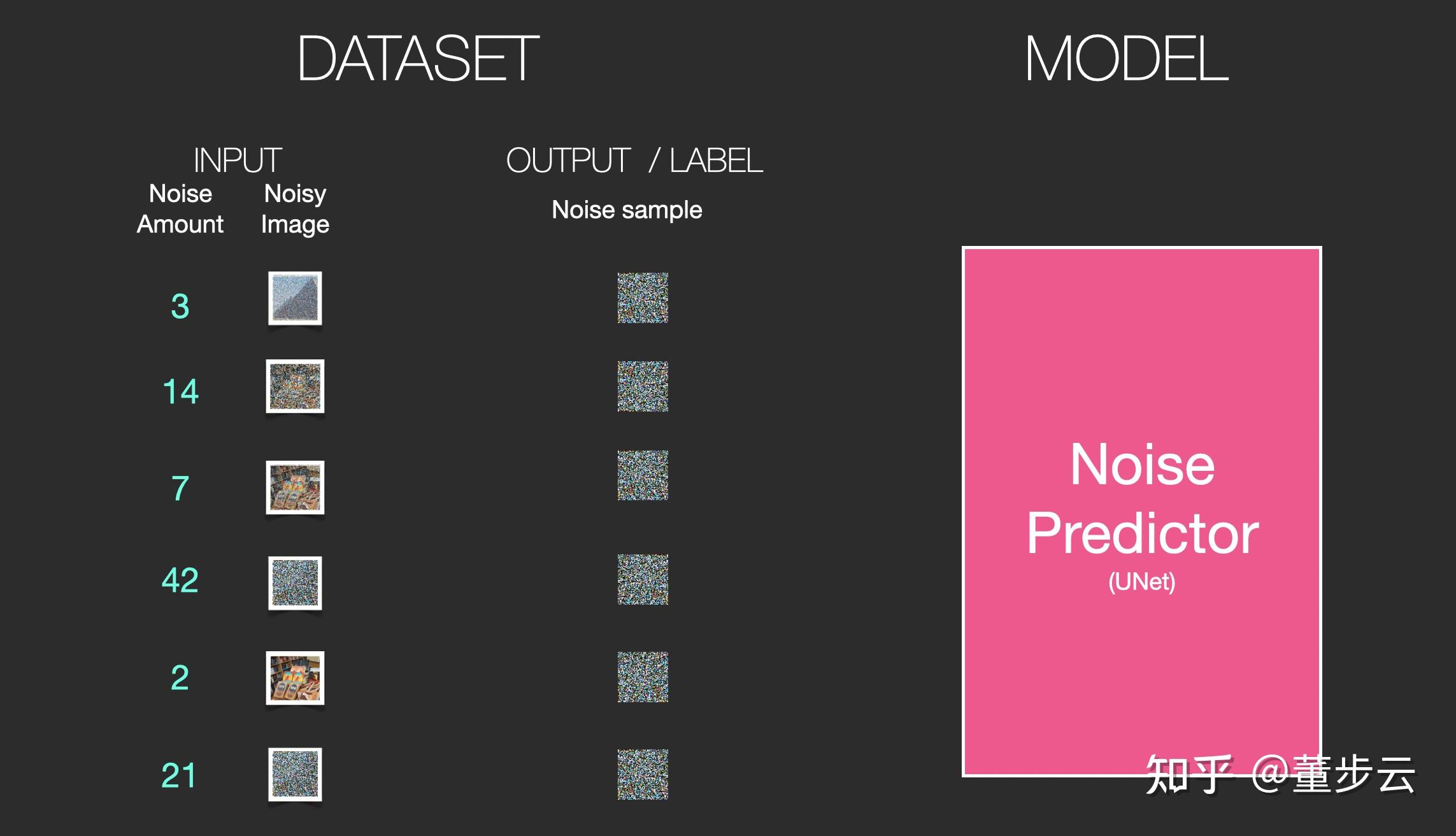
Task: Select the noise amount number 42
Action: coord(180,580)
